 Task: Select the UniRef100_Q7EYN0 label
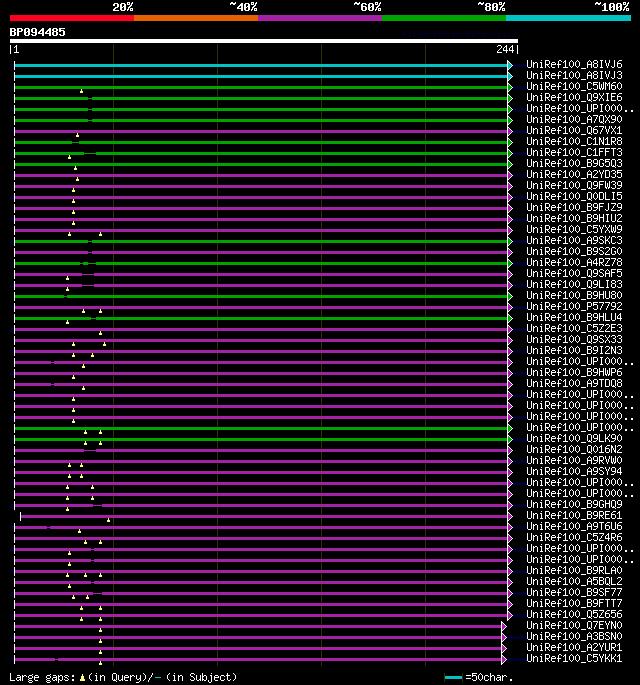pos(574,625)
